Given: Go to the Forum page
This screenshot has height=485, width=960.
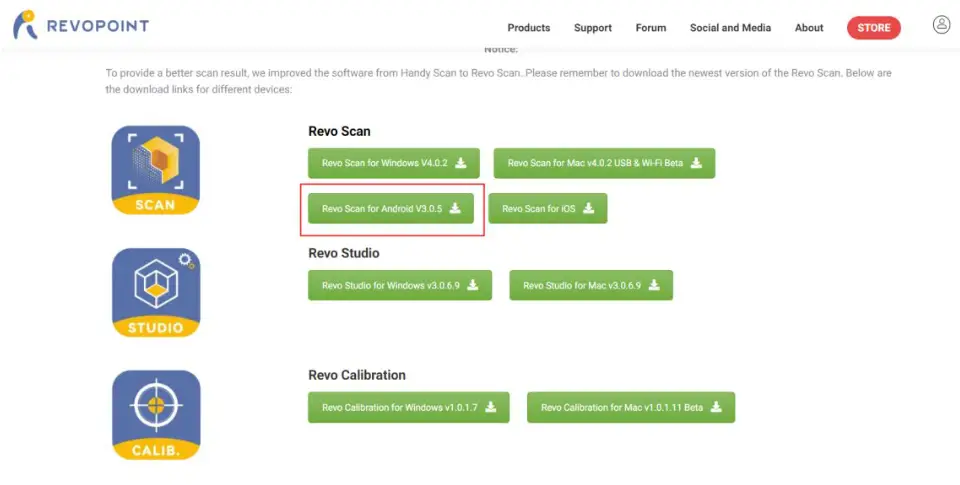Looking at the screenshot, I should pos(651,28).
